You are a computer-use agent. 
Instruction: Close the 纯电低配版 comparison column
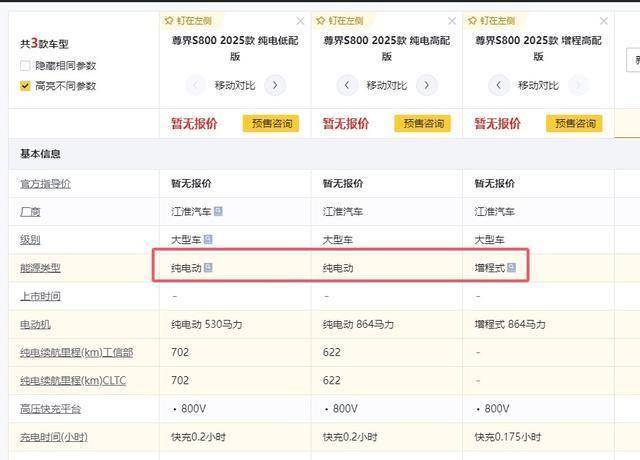tap(300, 20)
